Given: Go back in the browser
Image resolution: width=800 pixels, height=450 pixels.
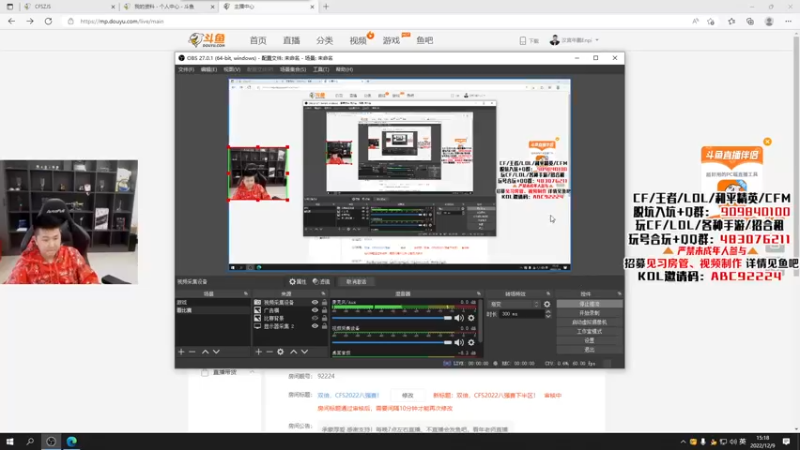Looking at the screenshot, I should tap(11, 21).
